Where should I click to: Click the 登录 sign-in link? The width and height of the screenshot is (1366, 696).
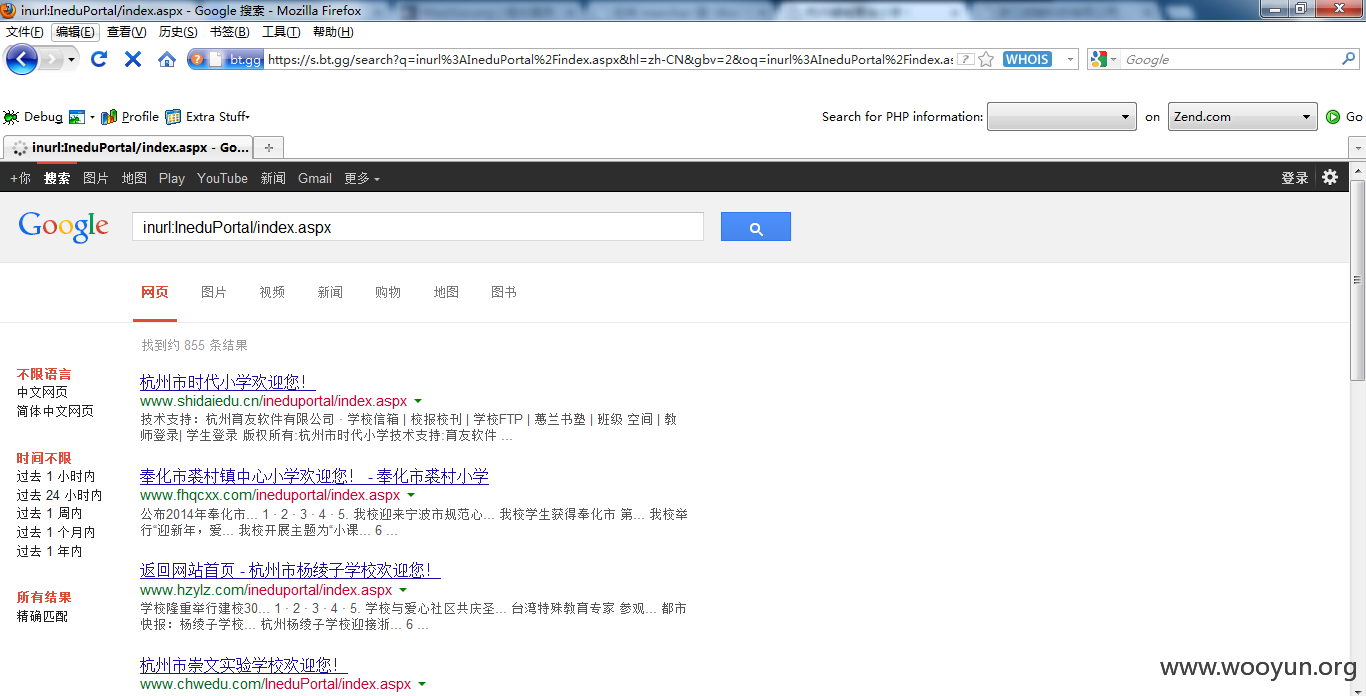(1295, 178)
